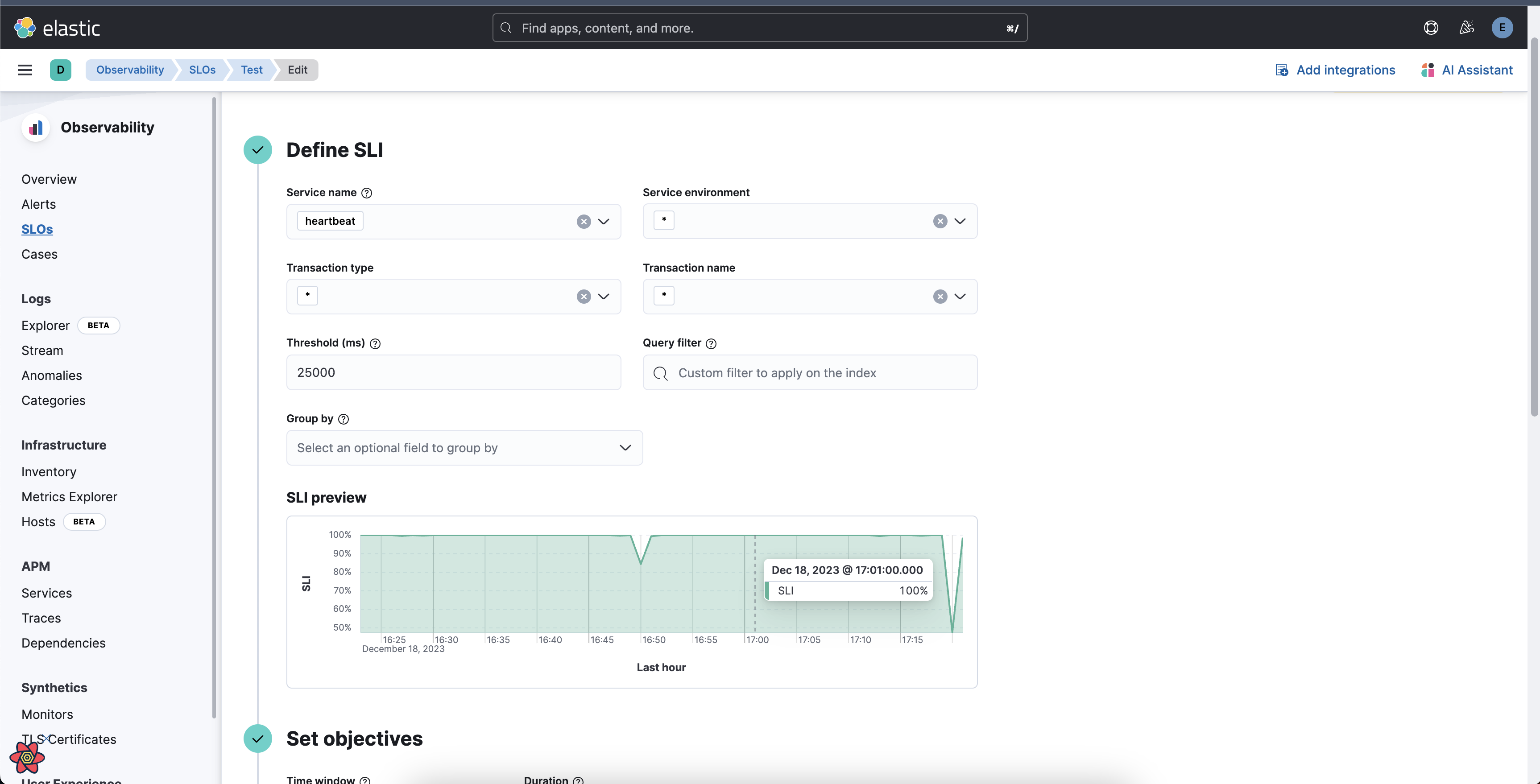Open APM Services in the sidebar

coord(47,594)
